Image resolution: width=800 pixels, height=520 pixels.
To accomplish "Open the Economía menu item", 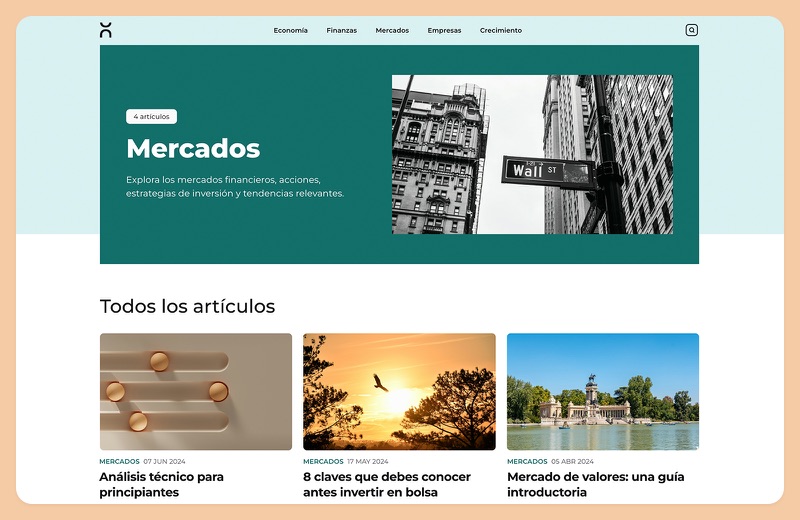I will tap(290, 31).
